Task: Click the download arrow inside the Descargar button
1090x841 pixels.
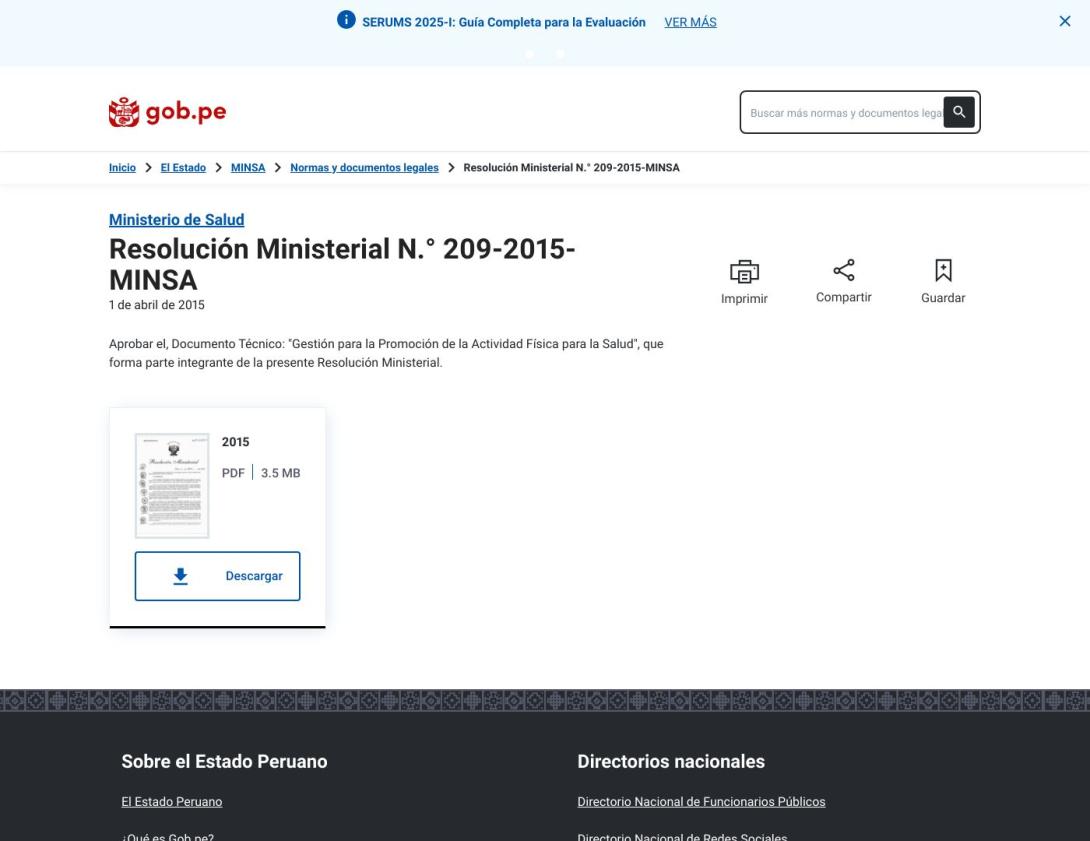Action: pyautogui.click(x=180, y=575)
